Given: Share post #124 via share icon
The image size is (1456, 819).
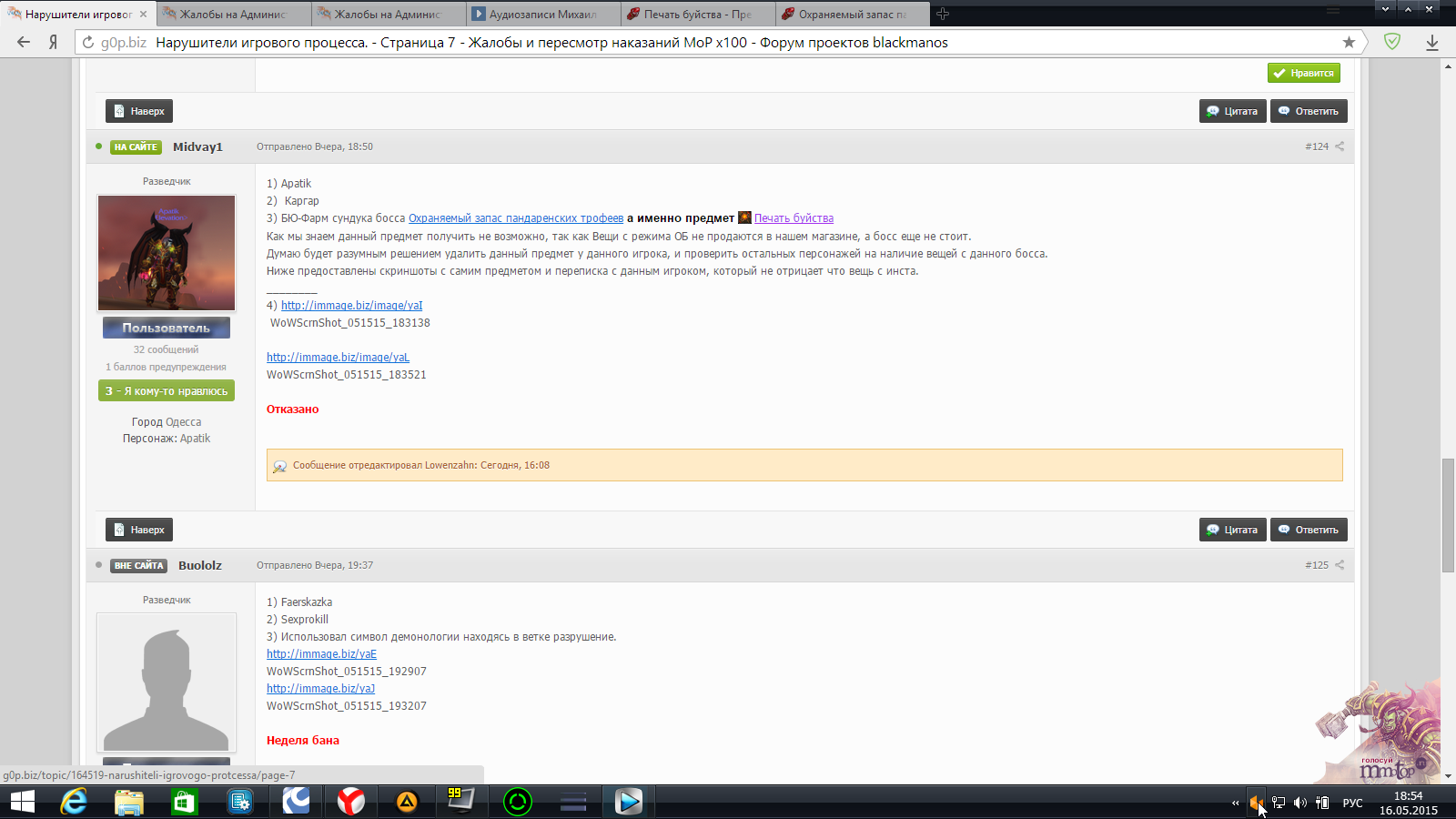Looking at the screenshot, I should click(1340, 147).
